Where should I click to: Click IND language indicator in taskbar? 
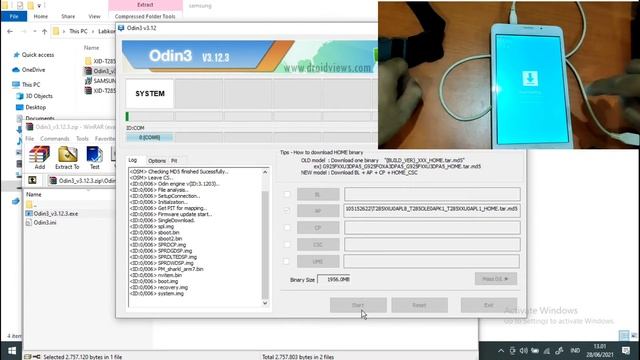coord(575,351)
